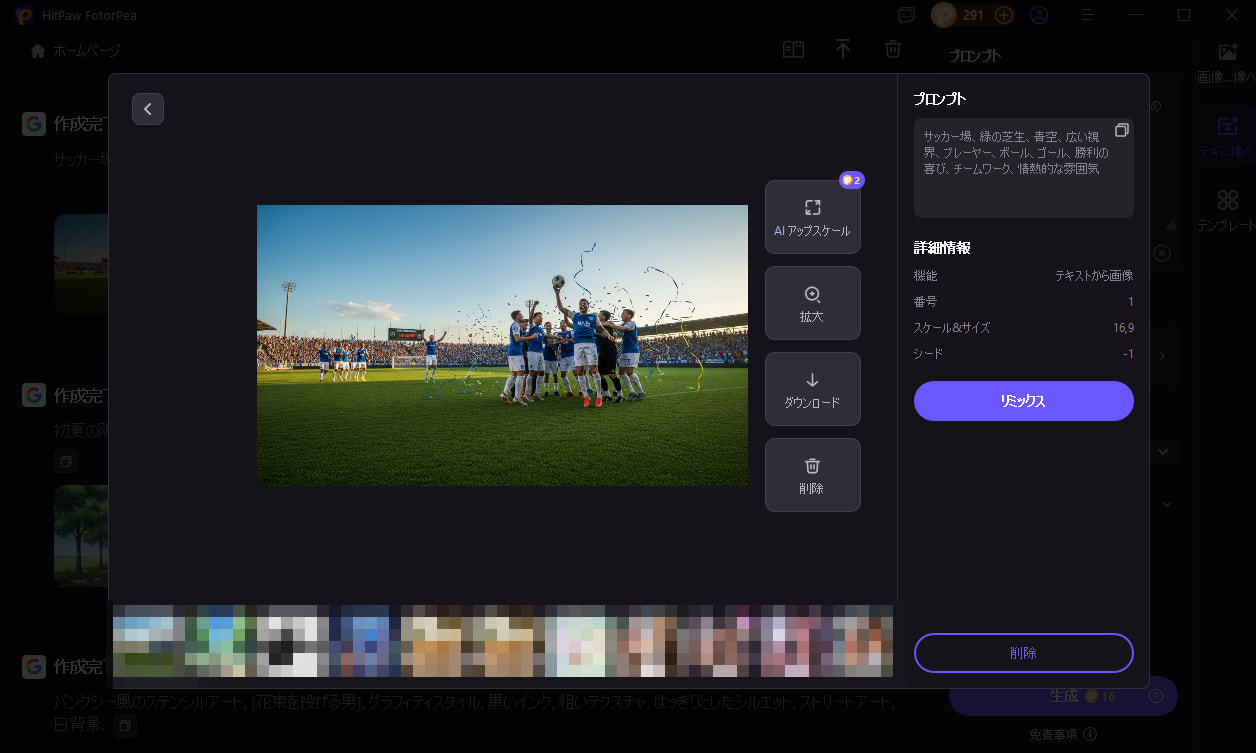
Task: Open the feedback message icon in title bar
Action: coord(907,15)
